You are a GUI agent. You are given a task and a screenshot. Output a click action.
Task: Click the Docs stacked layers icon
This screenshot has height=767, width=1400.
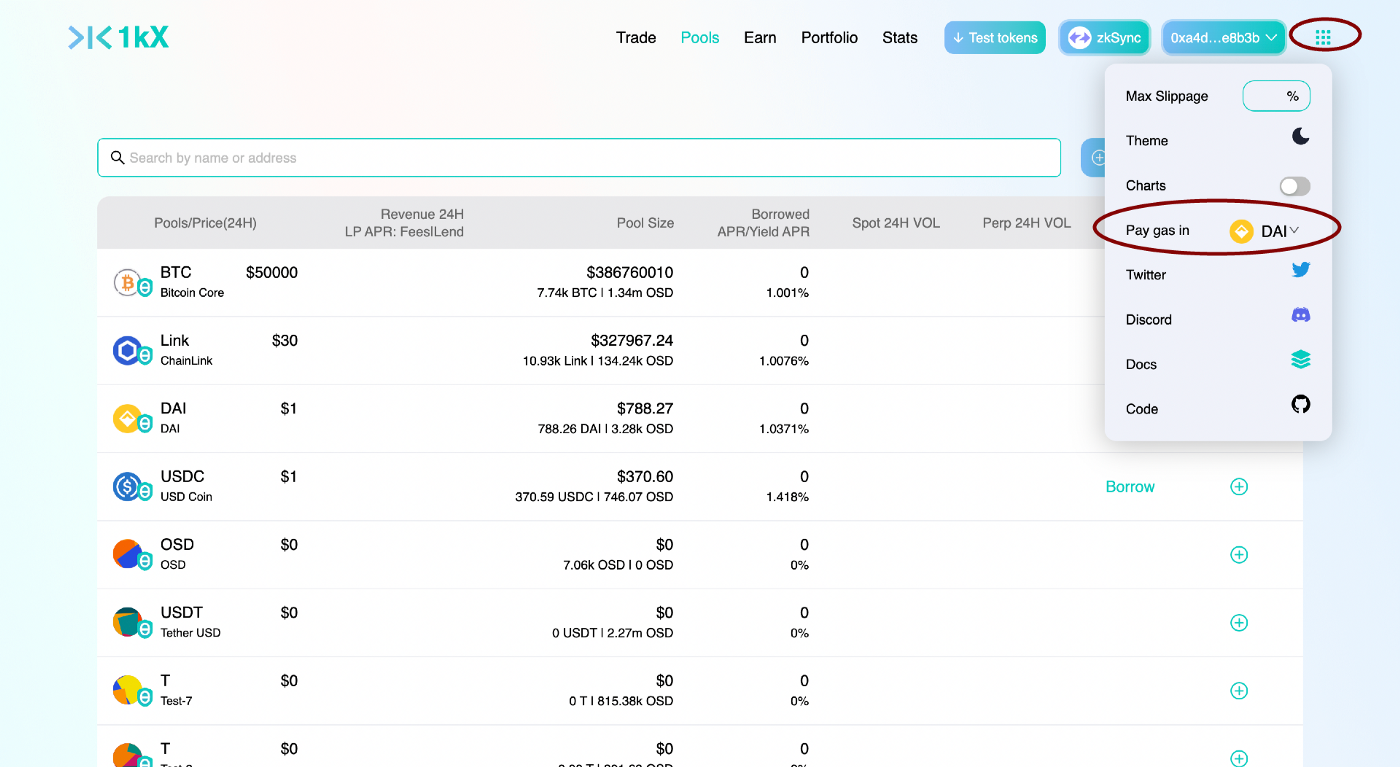pyautogui.click(x=1301, y=360)
